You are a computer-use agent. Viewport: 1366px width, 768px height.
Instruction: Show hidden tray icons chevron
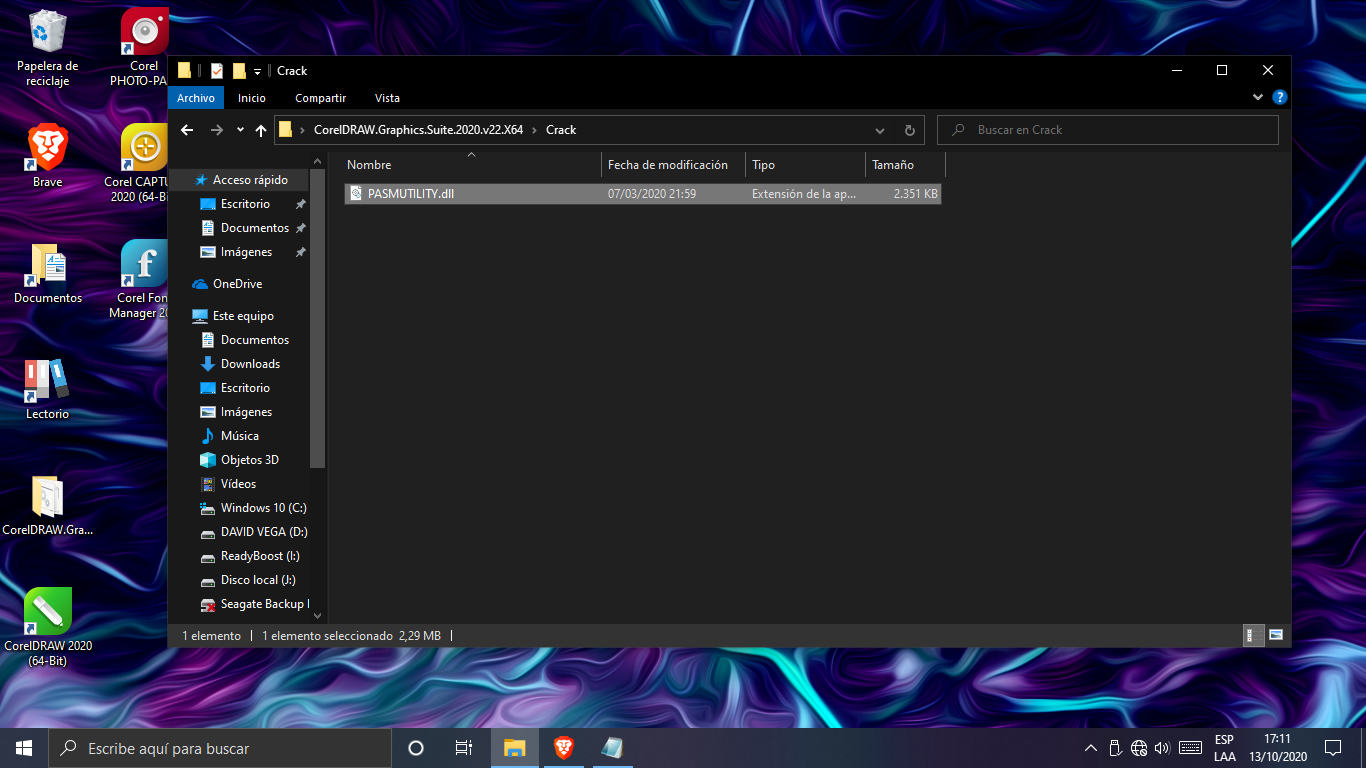click(1091, 748)
